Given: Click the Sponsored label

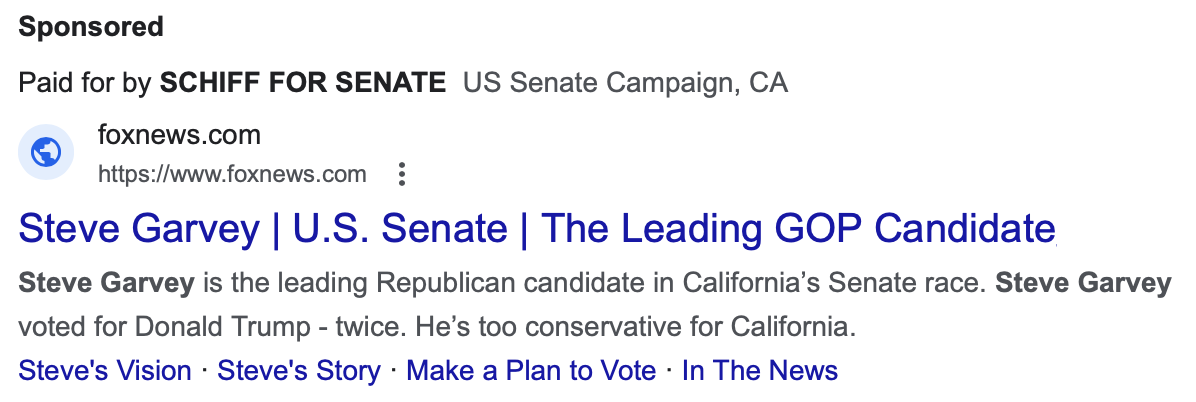Looking at the screenshot, I should tap(91, 27).
